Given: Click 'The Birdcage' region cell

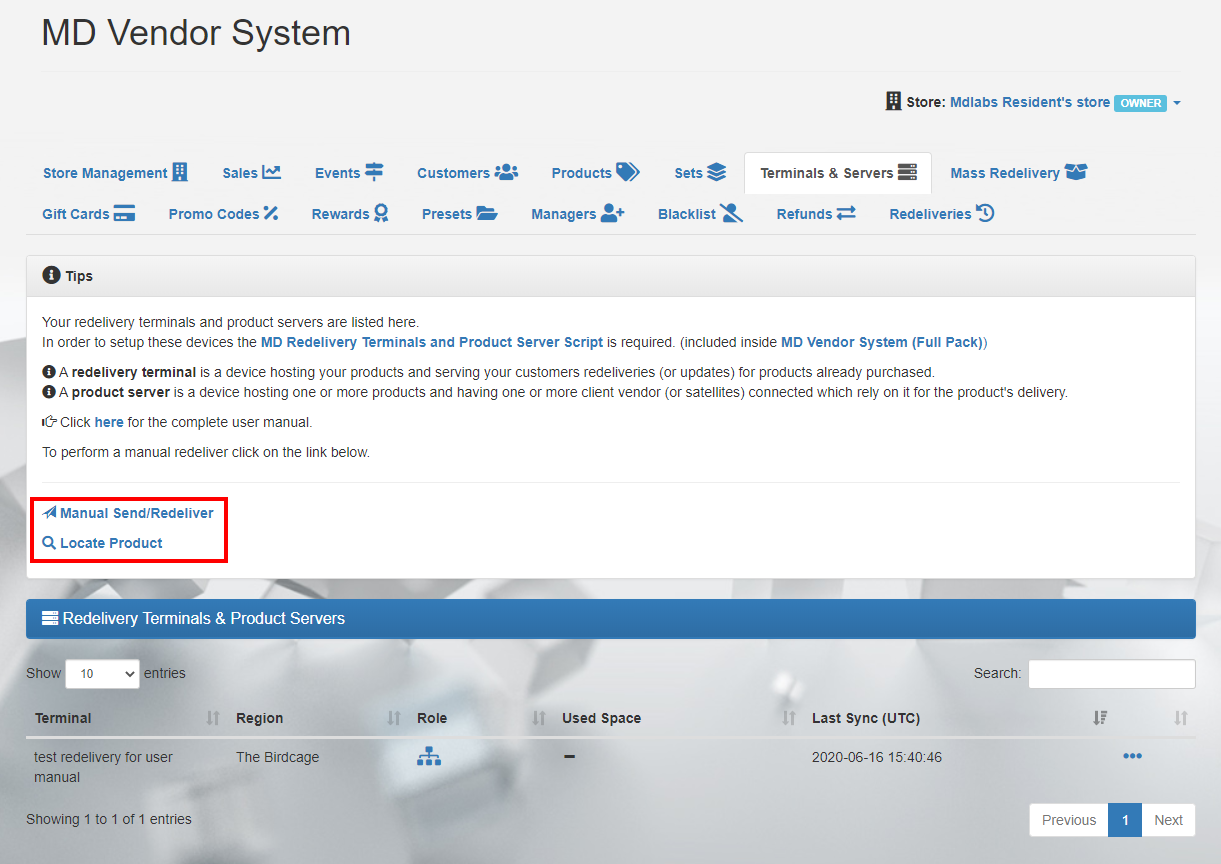Looking at the screenshot, I should pos(277,757).
